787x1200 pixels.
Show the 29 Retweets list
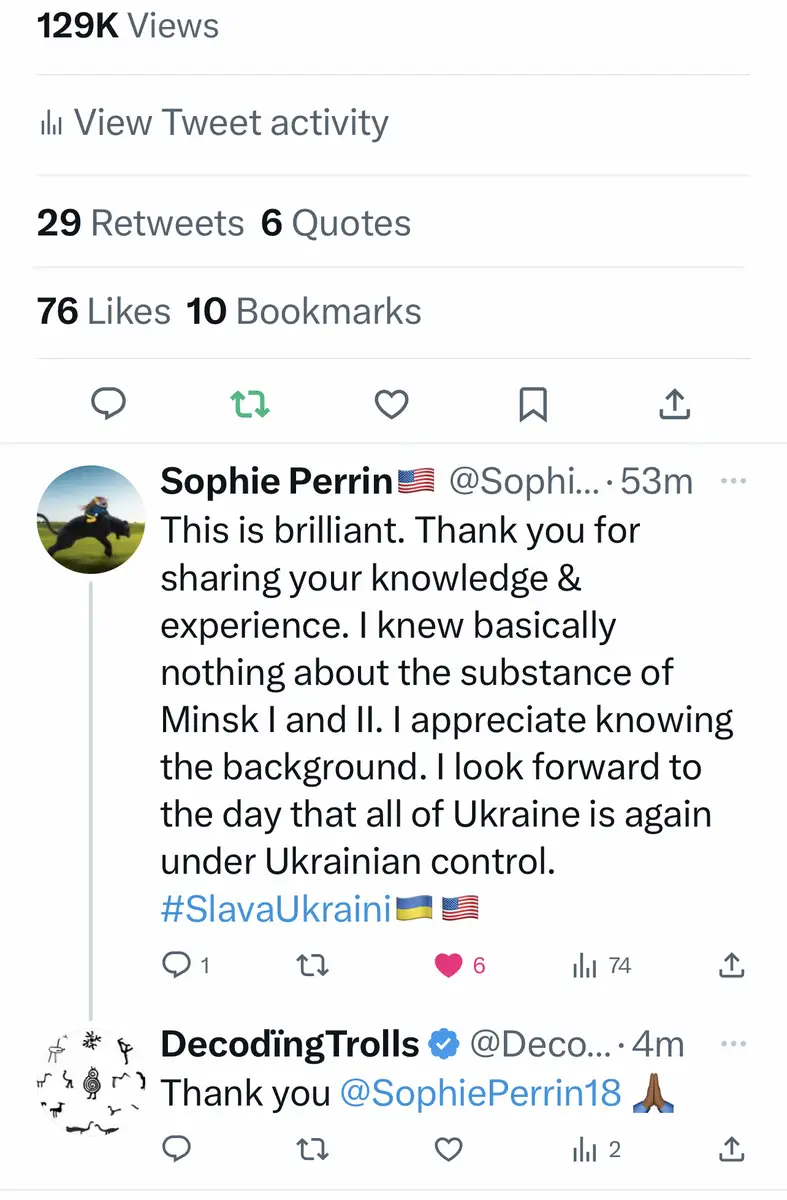click(x=140, y=223)
